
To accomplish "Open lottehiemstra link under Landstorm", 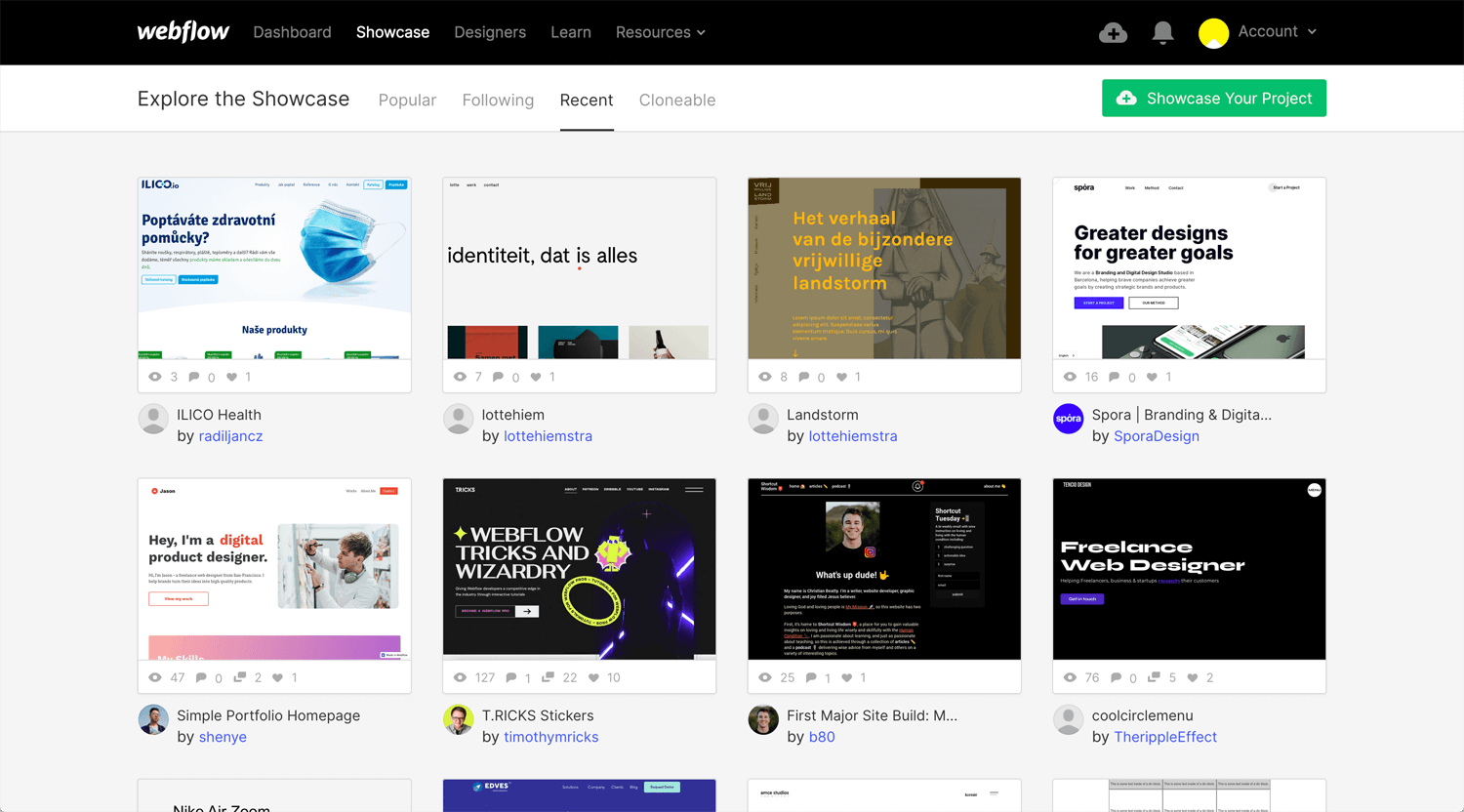I will point(853,436).
